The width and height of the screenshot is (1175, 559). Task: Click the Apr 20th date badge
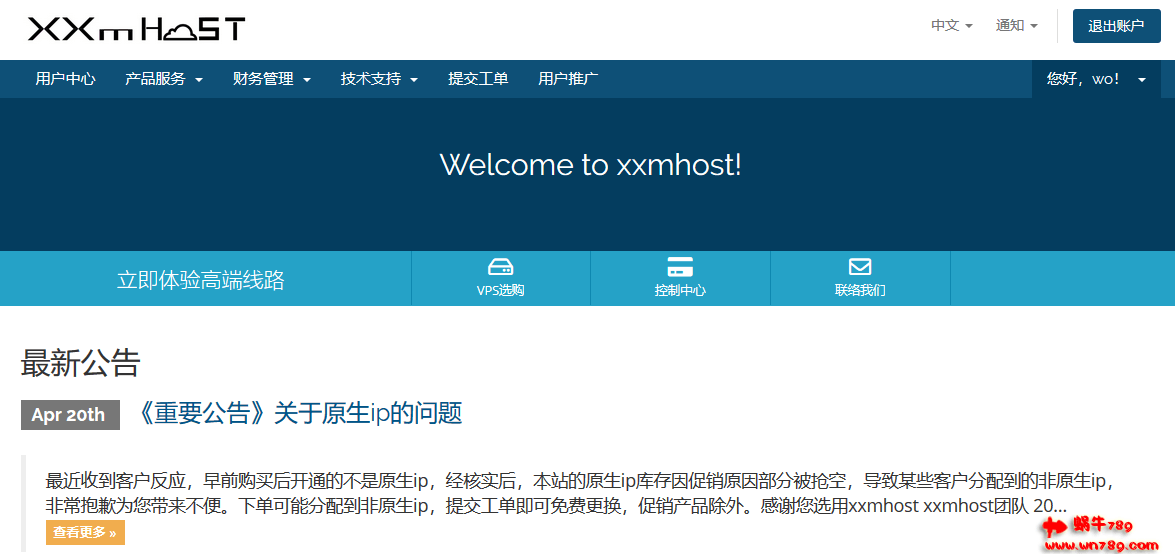tap(69, 415)
